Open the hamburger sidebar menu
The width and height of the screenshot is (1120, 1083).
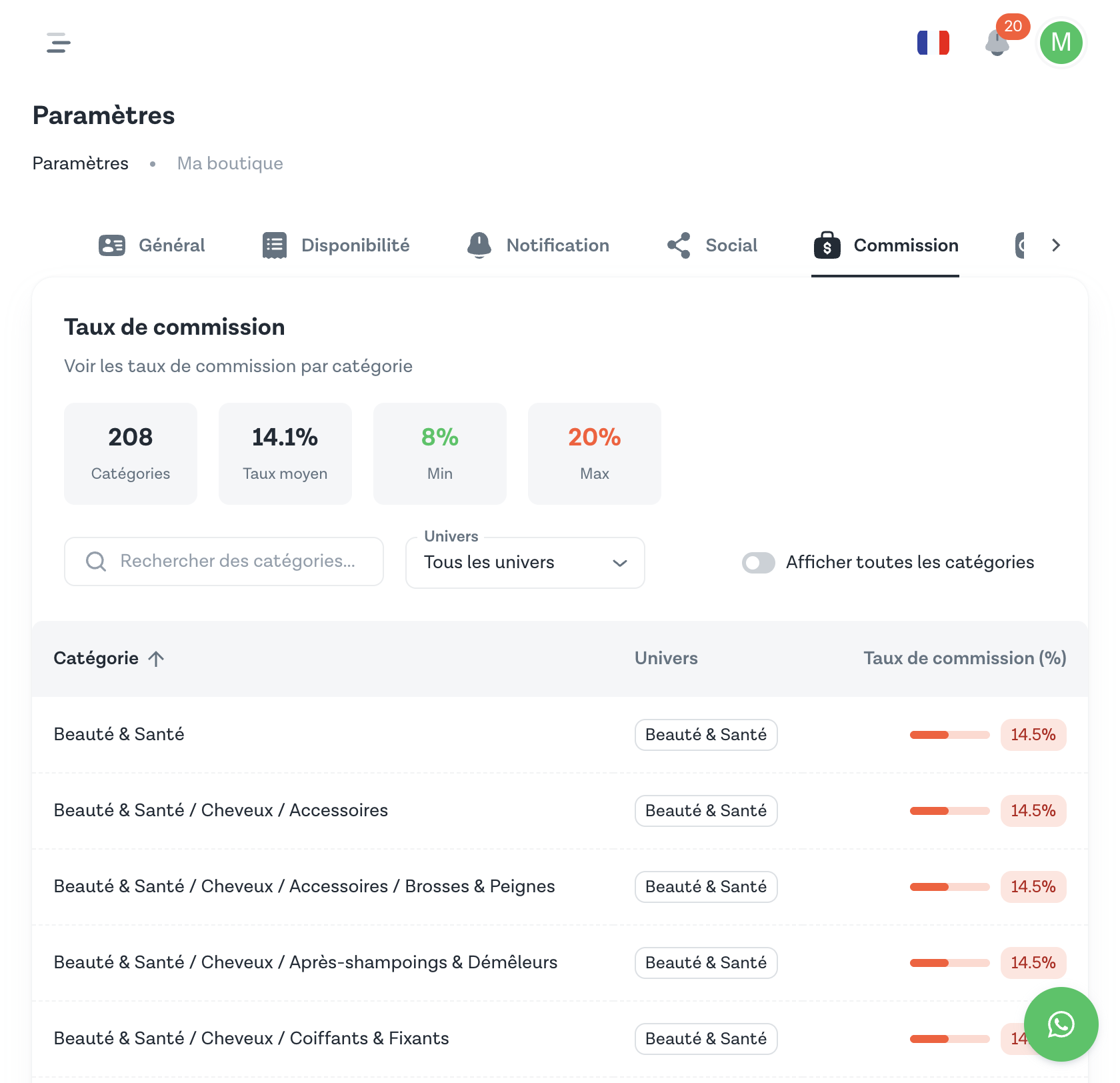click(59, 43)
